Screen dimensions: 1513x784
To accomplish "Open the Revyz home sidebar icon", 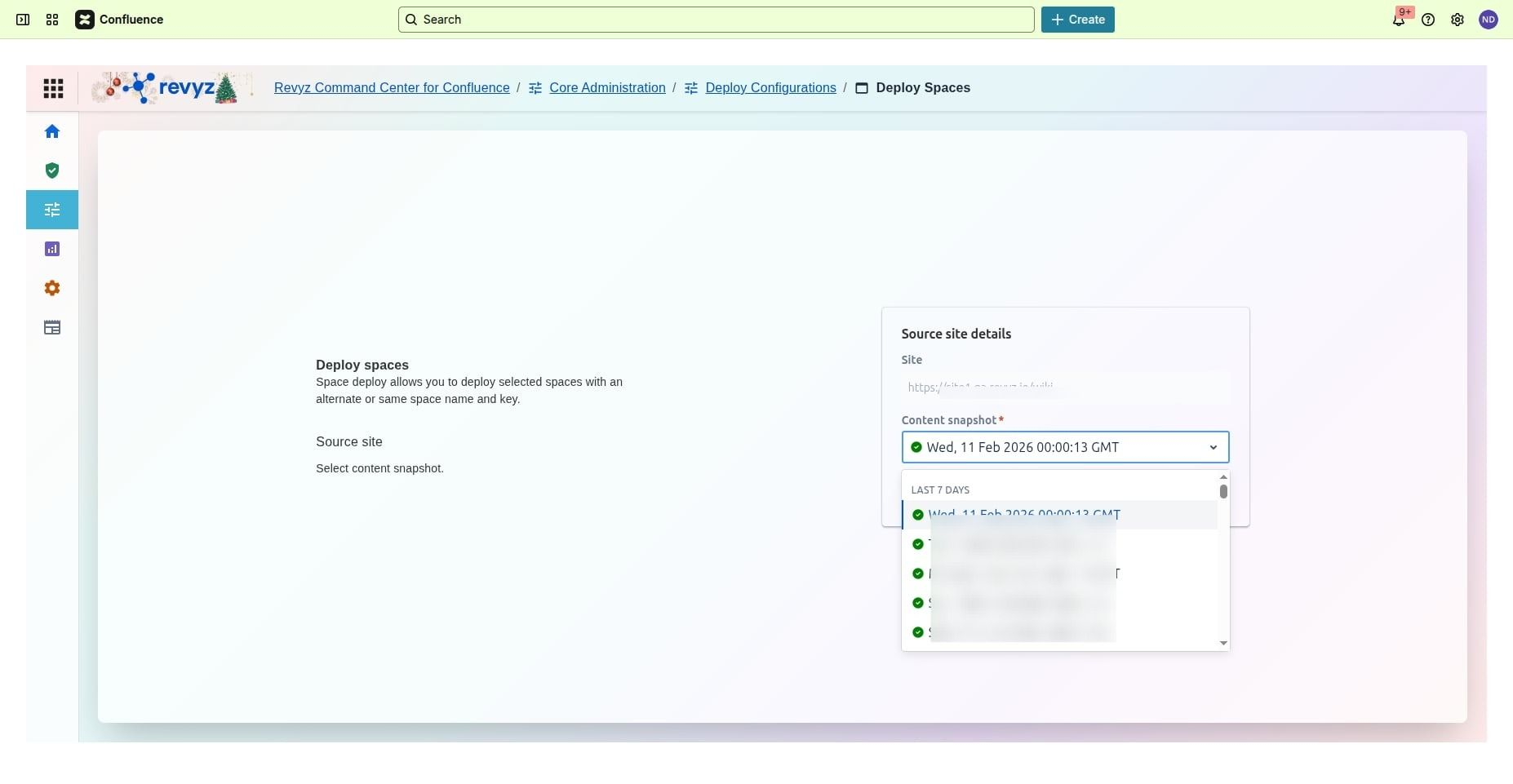I will click(52, 131).
